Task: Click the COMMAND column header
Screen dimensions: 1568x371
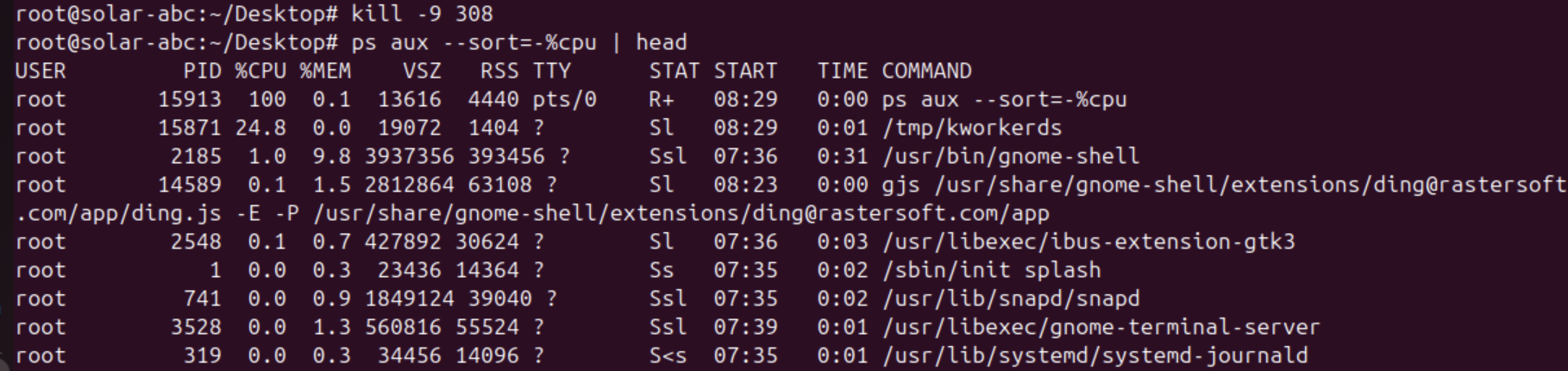Action: [x=926, y=71]
